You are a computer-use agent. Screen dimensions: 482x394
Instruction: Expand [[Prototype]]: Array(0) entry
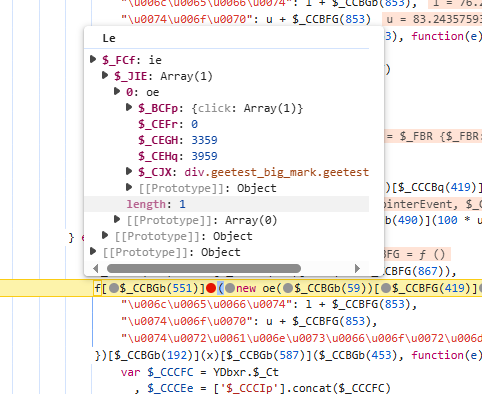coord(117,219)
